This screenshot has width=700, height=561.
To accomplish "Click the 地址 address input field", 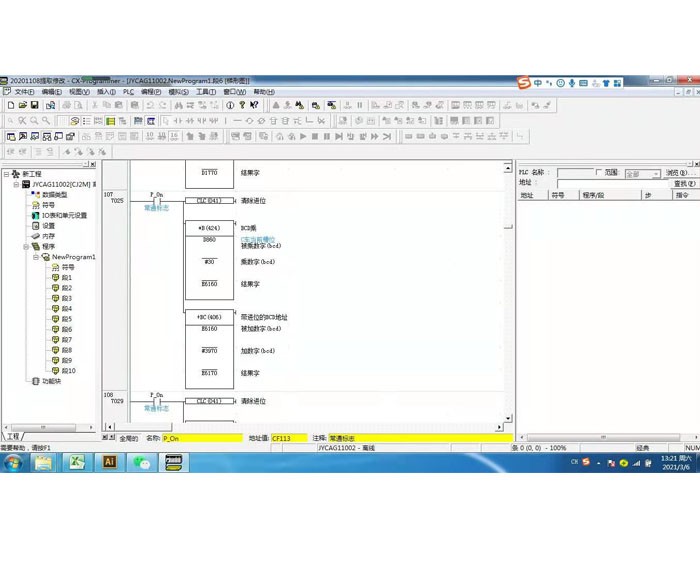I will (600, 184).
